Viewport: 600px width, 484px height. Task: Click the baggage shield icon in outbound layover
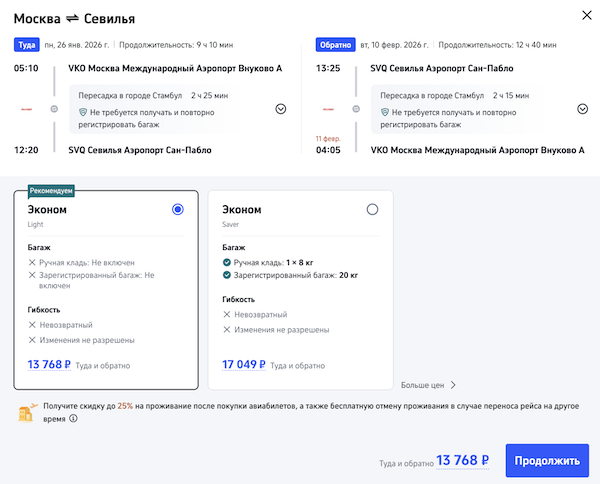84,113
